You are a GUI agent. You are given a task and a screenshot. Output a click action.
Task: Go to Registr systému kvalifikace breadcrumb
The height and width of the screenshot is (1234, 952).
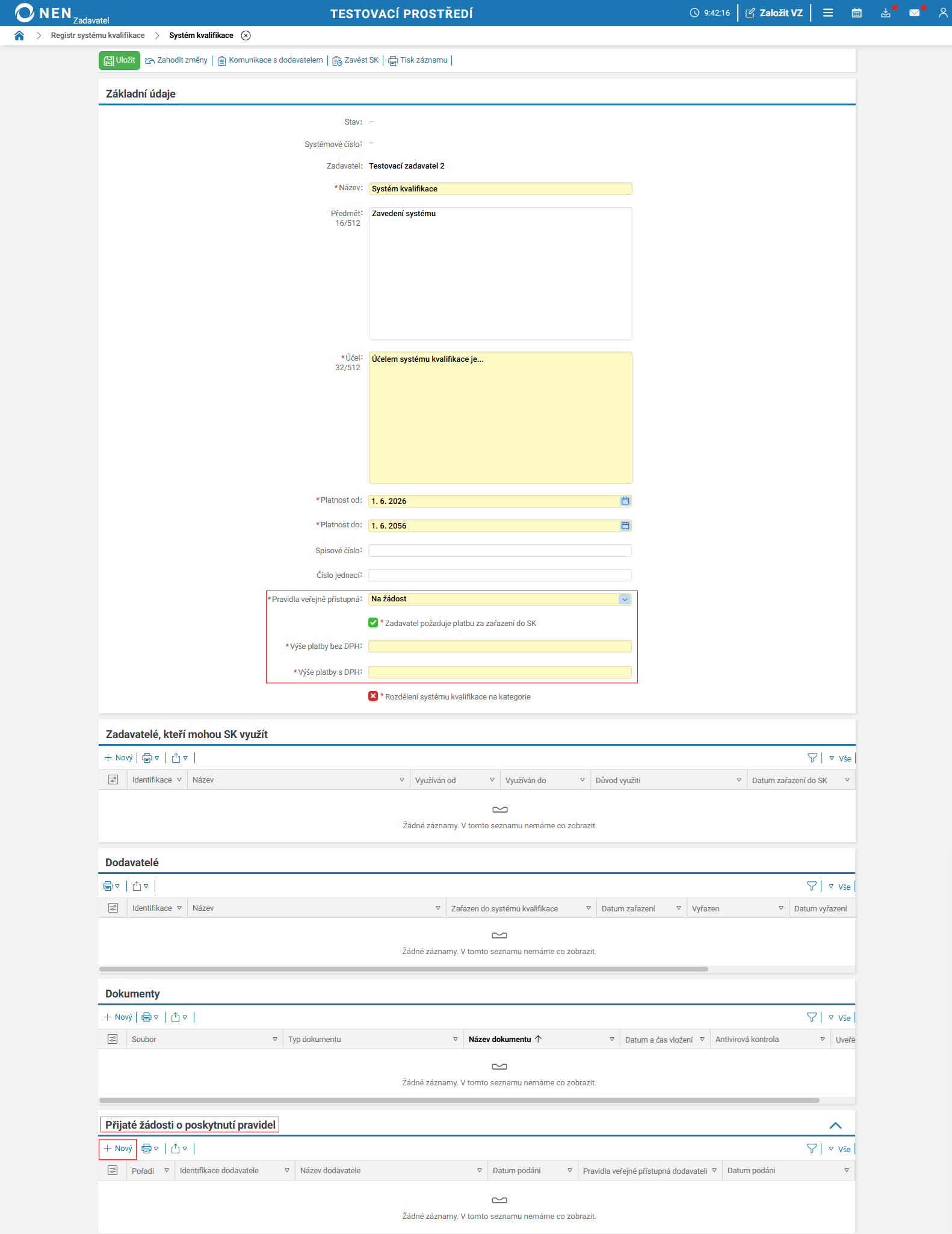pyautogui.click(x=97, y=36)
